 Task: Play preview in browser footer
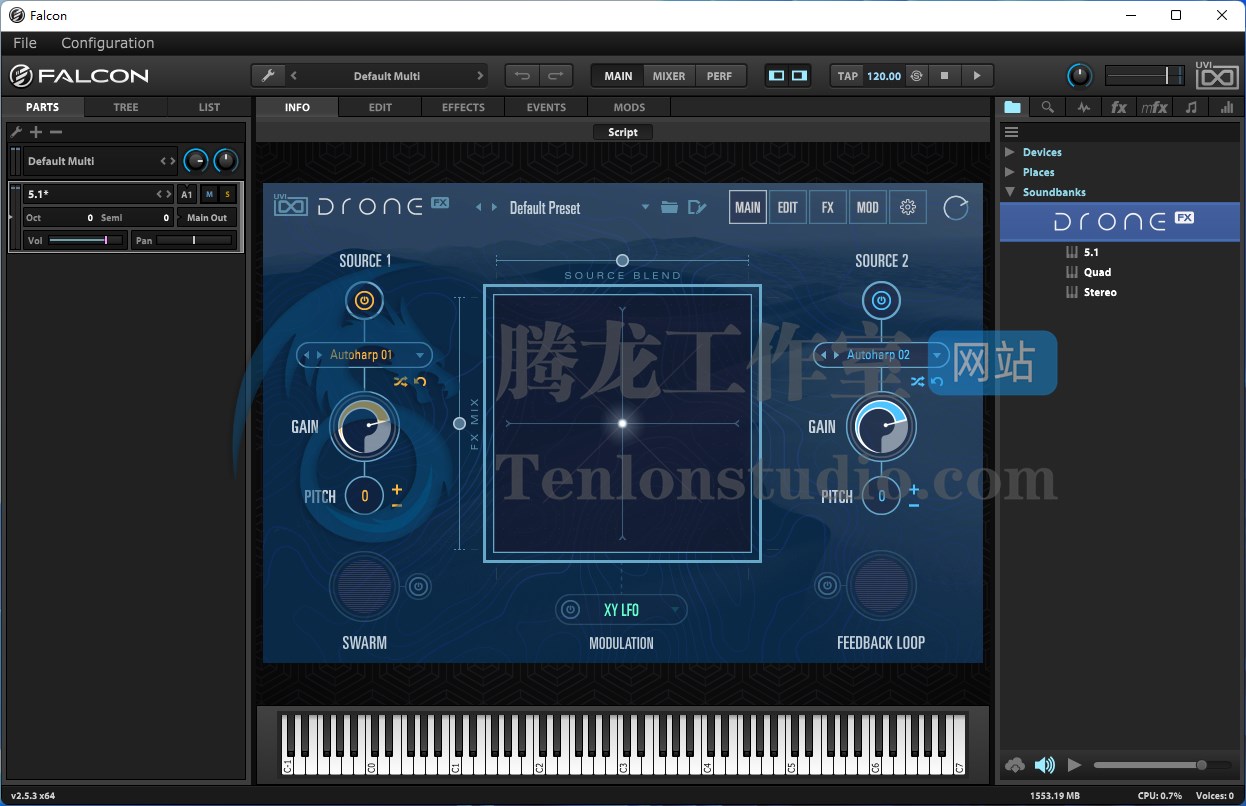(1075, 765)
